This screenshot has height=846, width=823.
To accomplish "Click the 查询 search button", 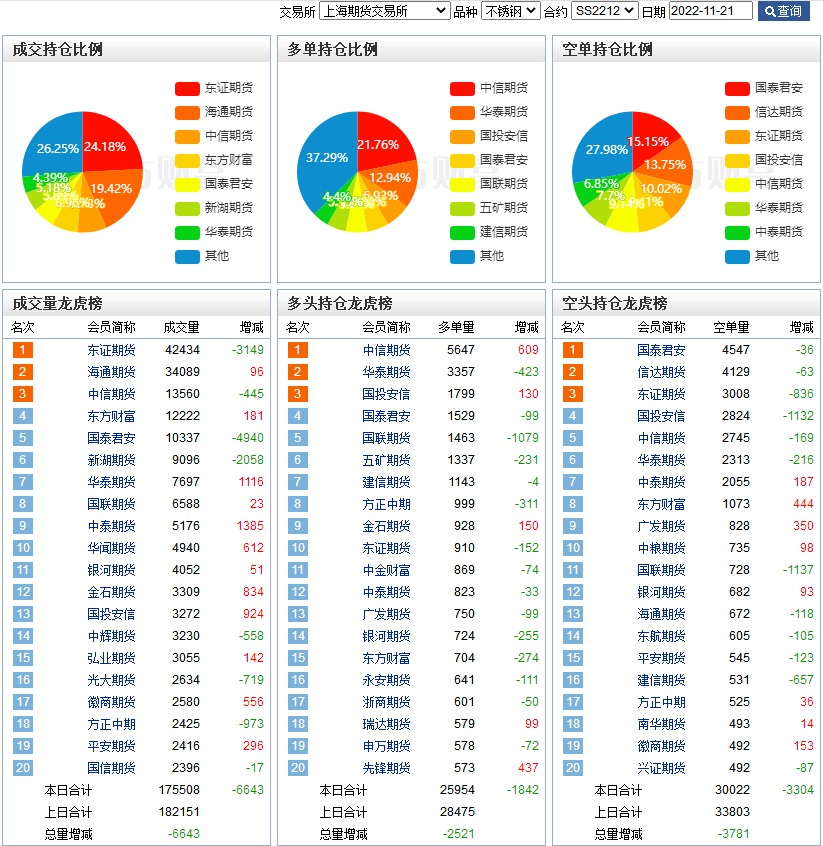I will coord(784,11).
